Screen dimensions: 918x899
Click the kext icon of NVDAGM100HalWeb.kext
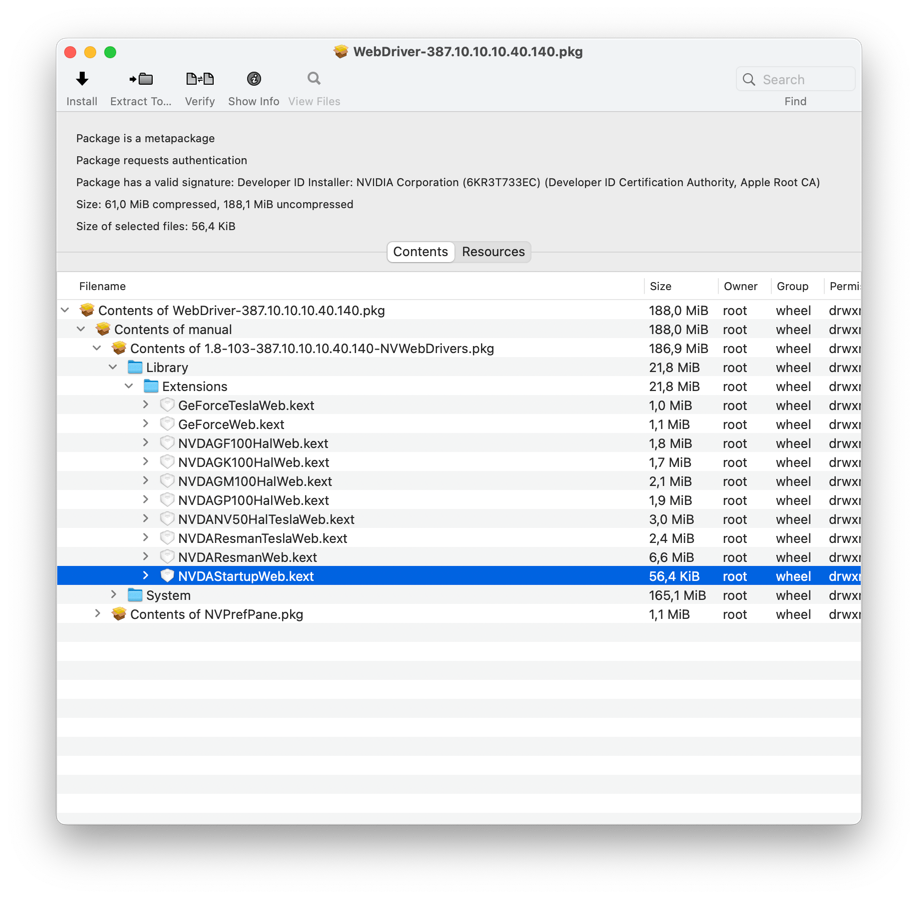167,481
